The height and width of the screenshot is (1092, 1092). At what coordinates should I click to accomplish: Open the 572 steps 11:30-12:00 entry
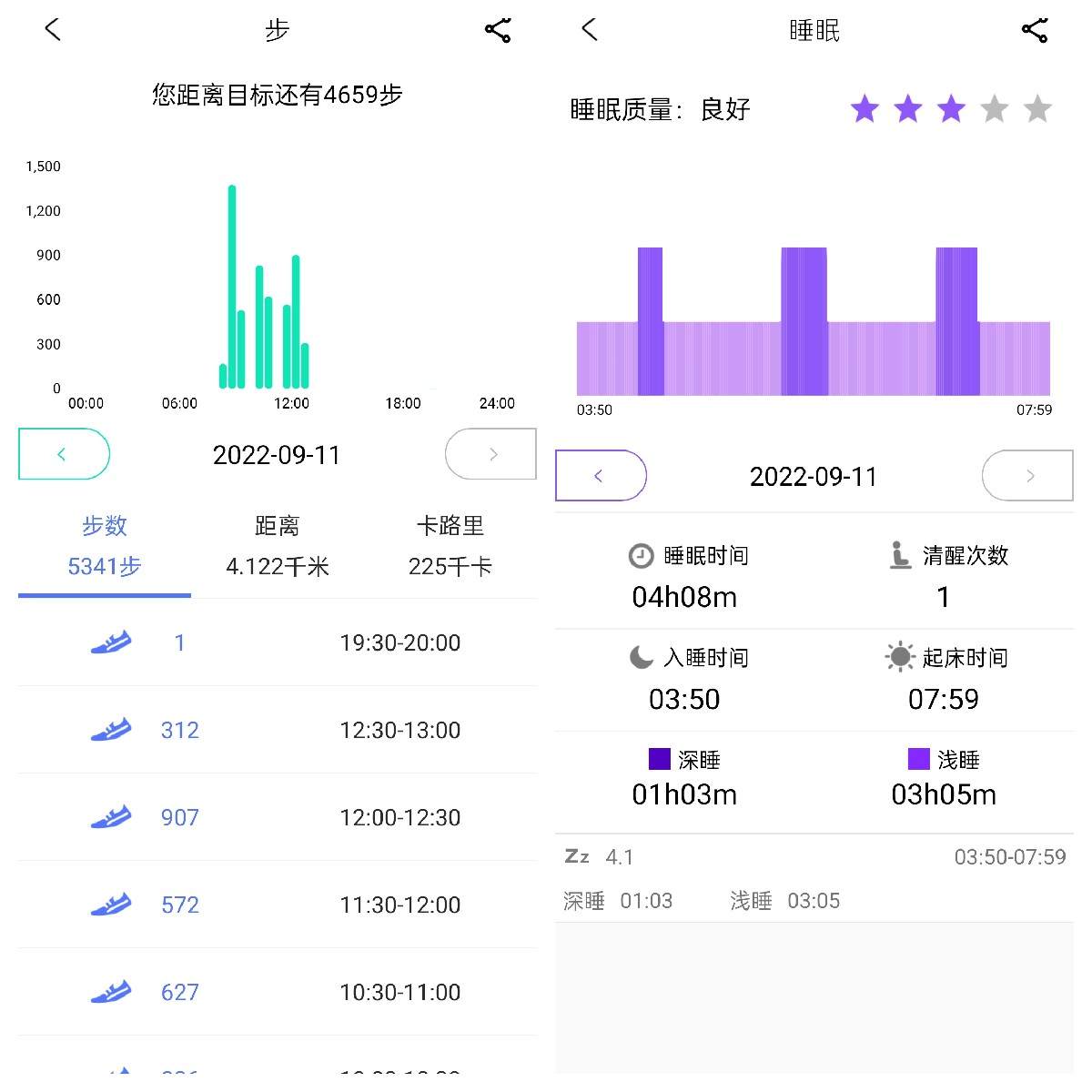(x=278, y=905)
